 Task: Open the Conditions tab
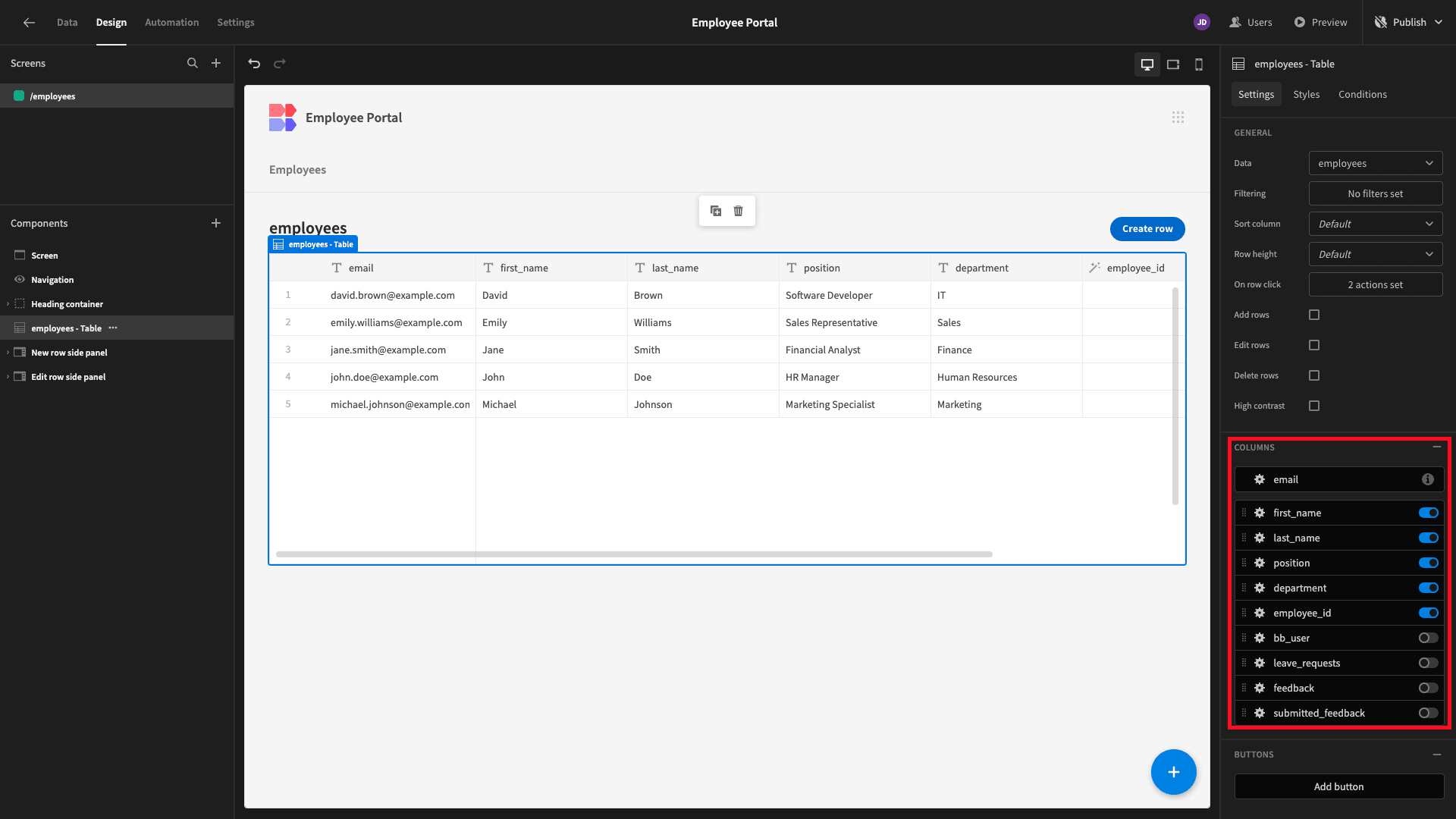[1363, 95]
